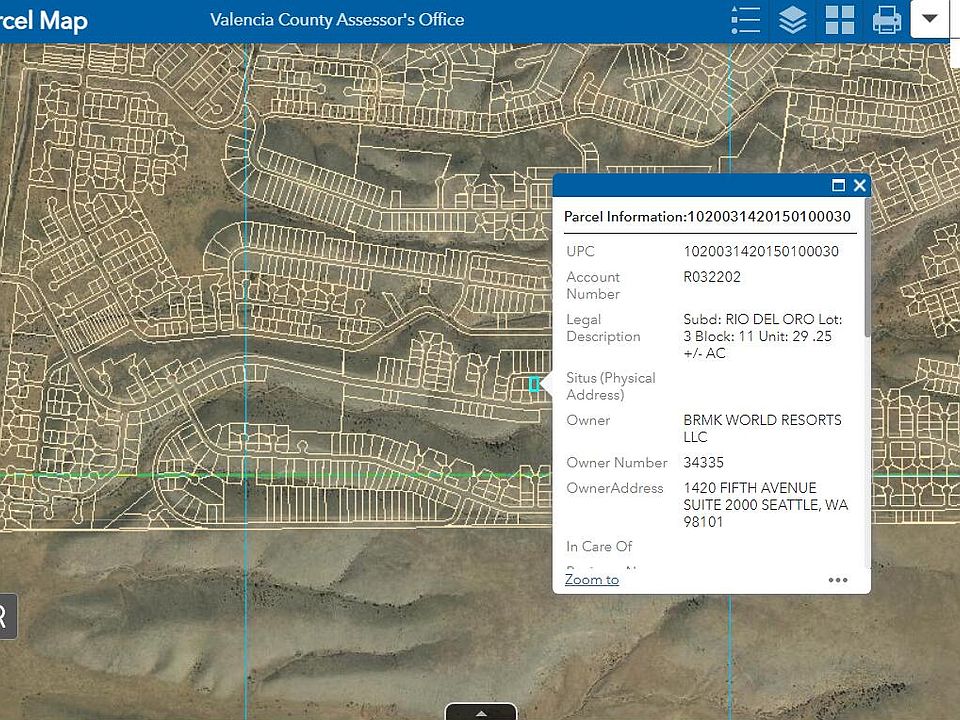
Task: Click the In Care Of label
Action: 599,546
